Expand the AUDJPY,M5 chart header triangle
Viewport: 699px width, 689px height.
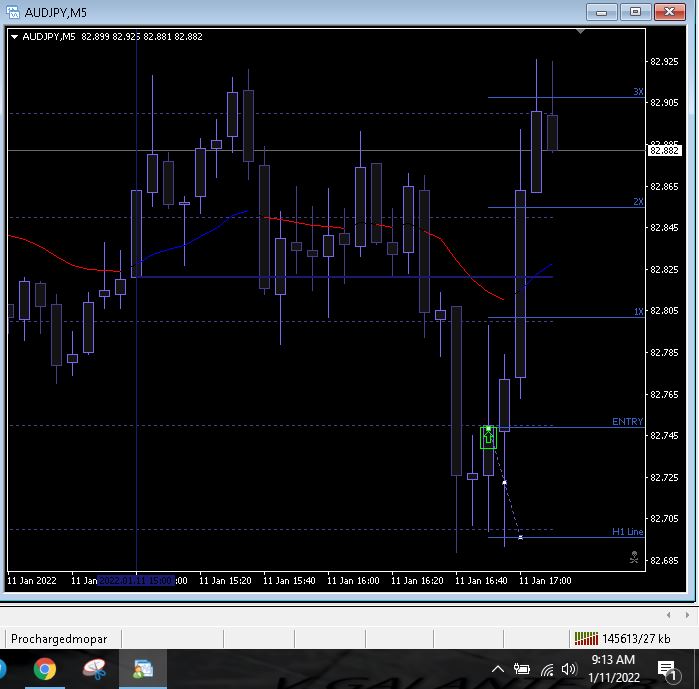(14, 37)
